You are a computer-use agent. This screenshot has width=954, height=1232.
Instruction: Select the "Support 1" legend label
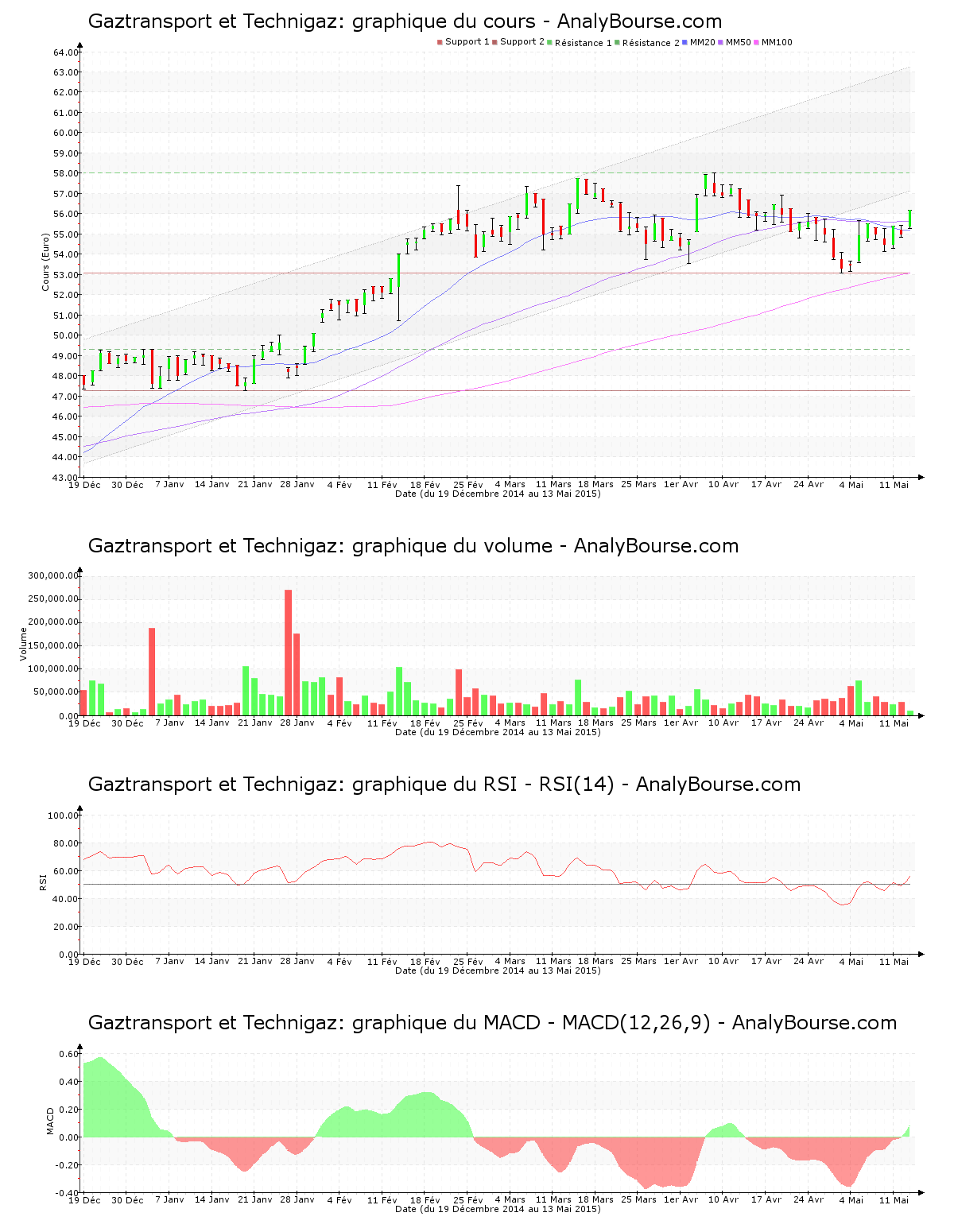(467, 42)
